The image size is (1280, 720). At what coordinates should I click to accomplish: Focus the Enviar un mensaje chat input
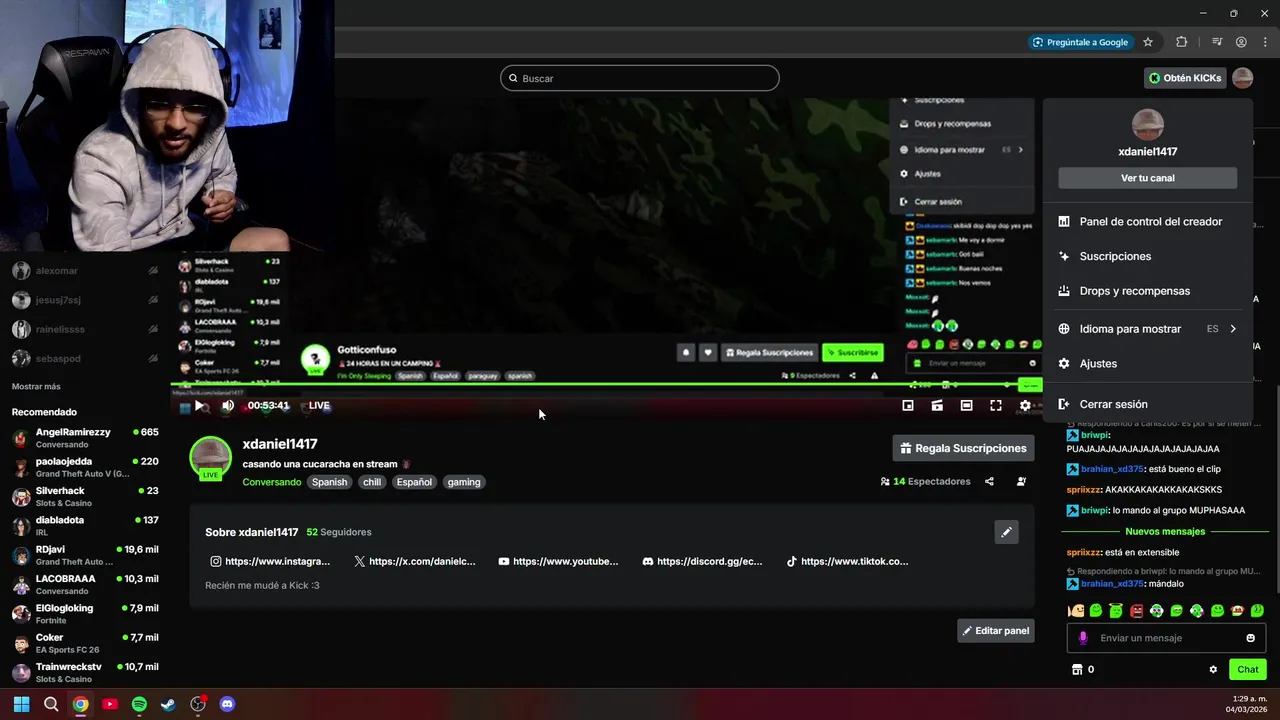[1166, 638]
